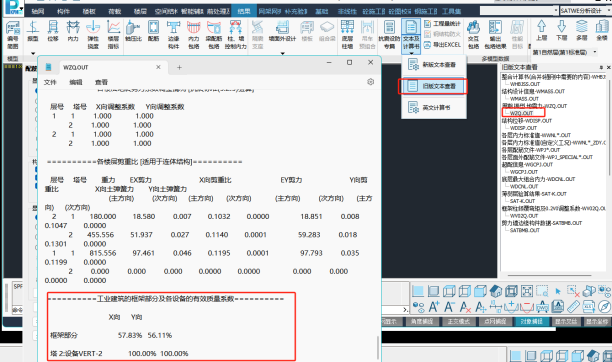The height and width of the screenshot is (362, 612).
Task: Open the 输出包络结果 tool
Action: click(x=495, y=35)
